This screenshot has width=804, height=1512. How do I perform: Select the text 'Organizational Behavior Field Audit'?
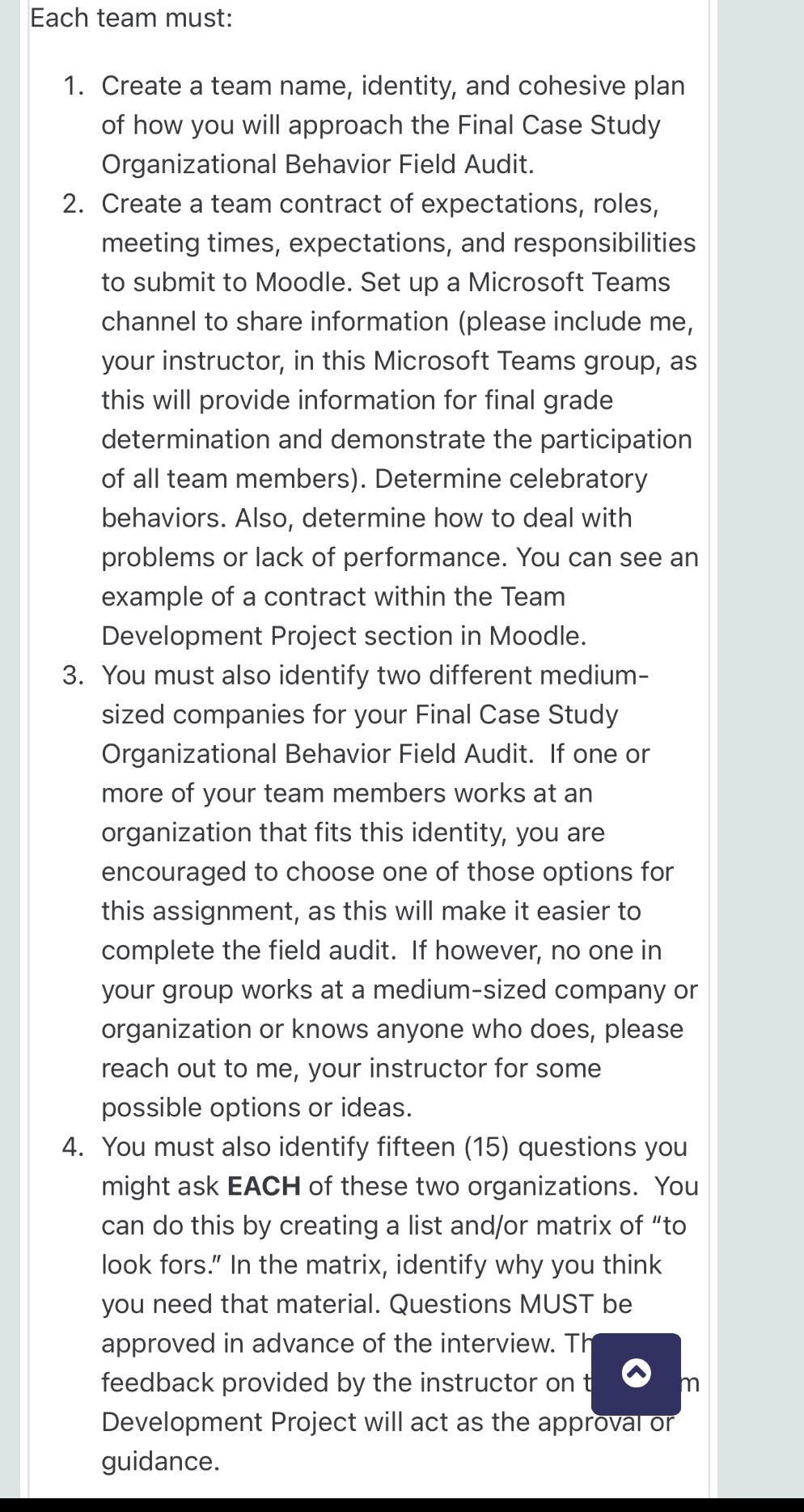315,163
